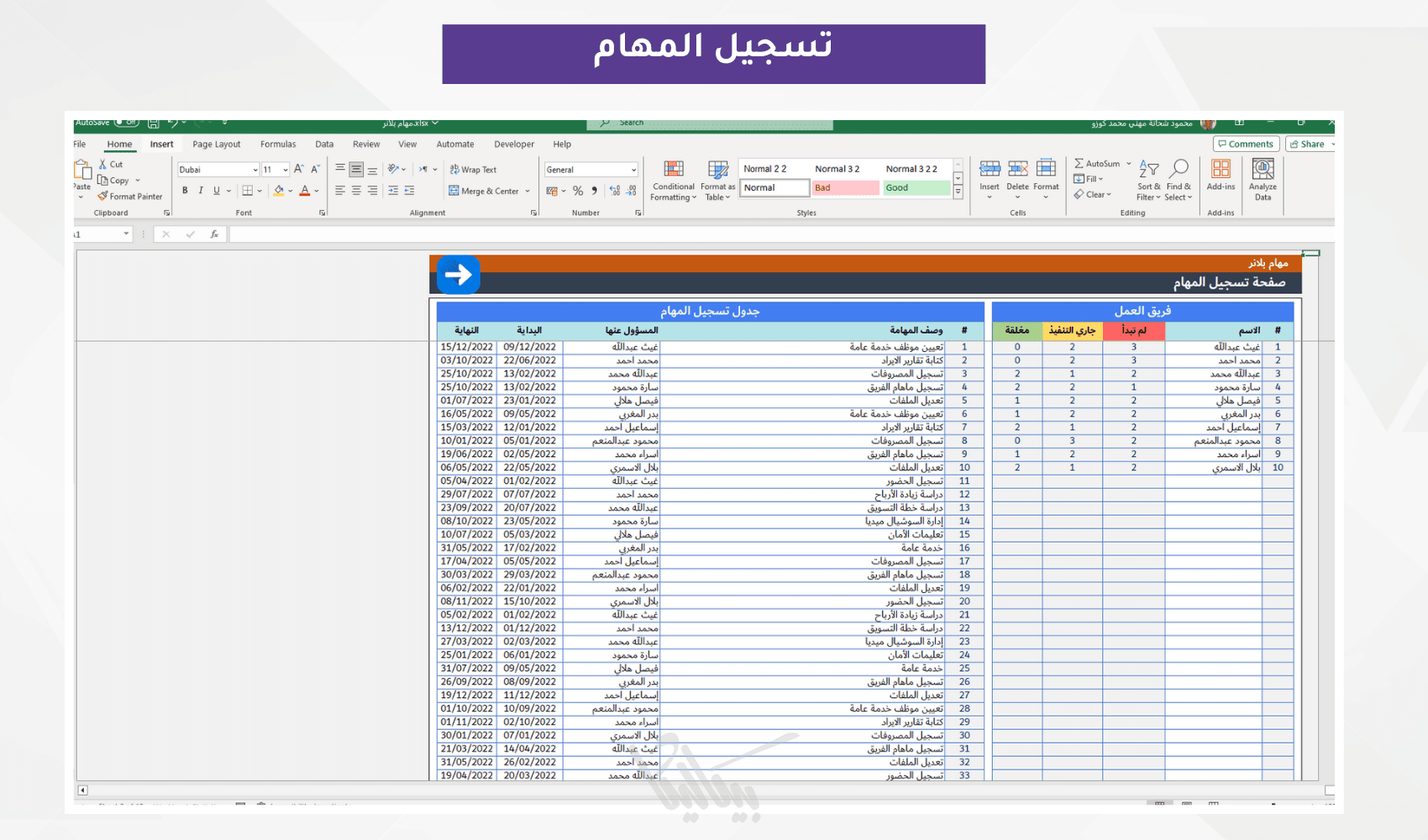Apply Normal 2 2 cell style

[765, 169]
